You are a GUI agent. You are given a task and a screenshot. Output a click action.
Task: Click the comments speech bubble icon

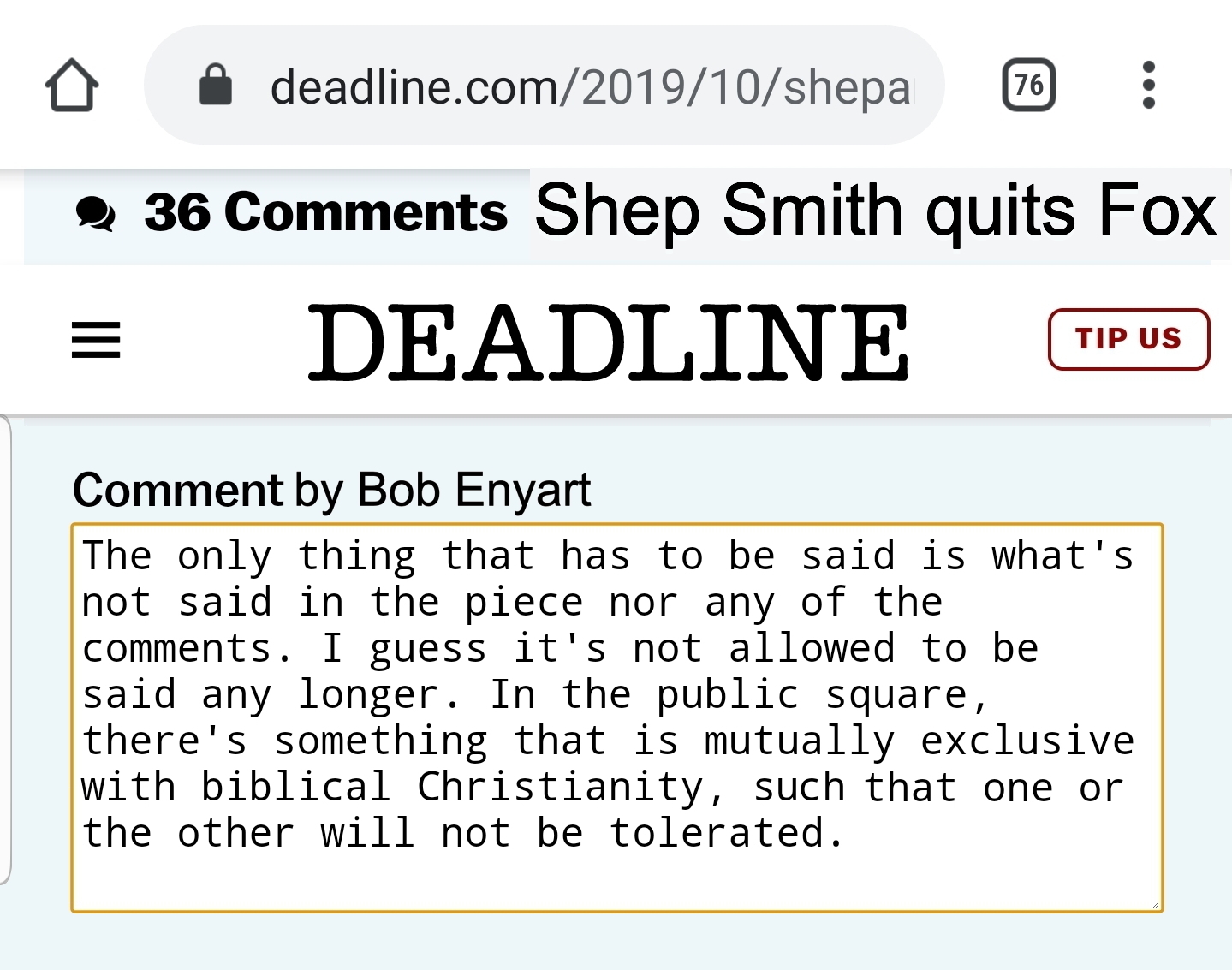point(96,213)
